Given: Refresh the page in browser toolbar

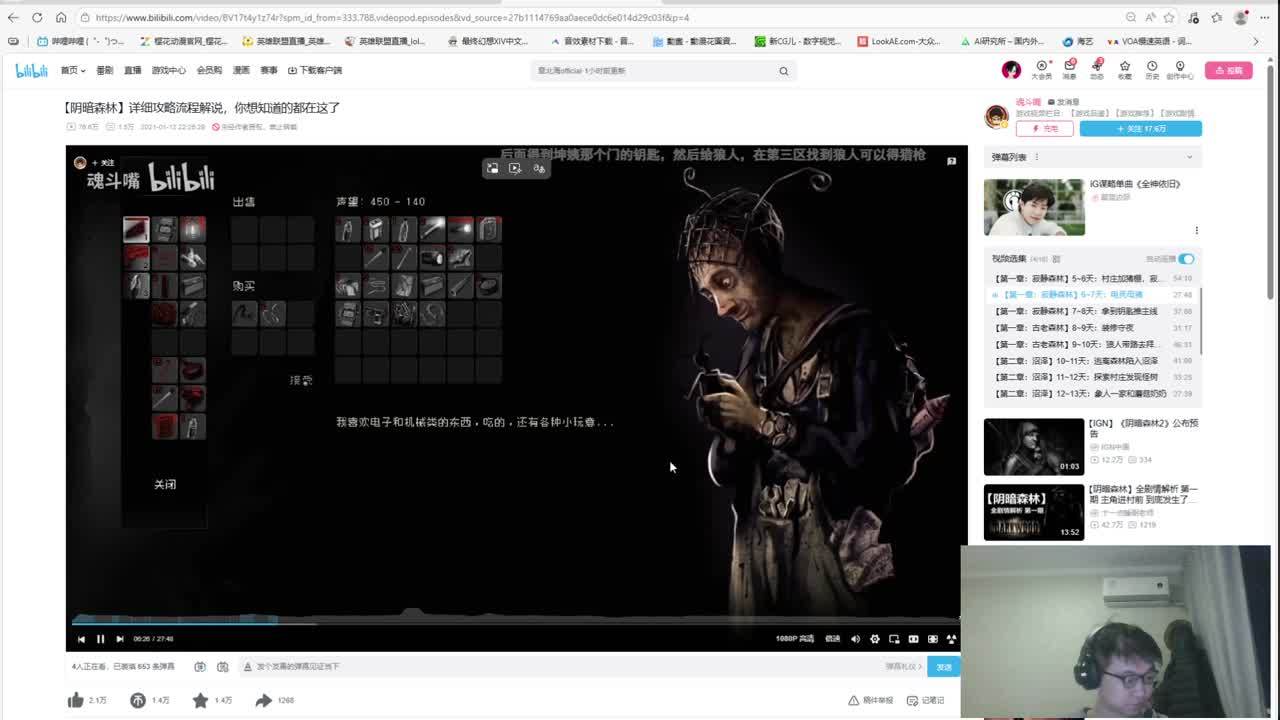Looking at the screenshot, I should pyautogui.click(x=37, y=17).
